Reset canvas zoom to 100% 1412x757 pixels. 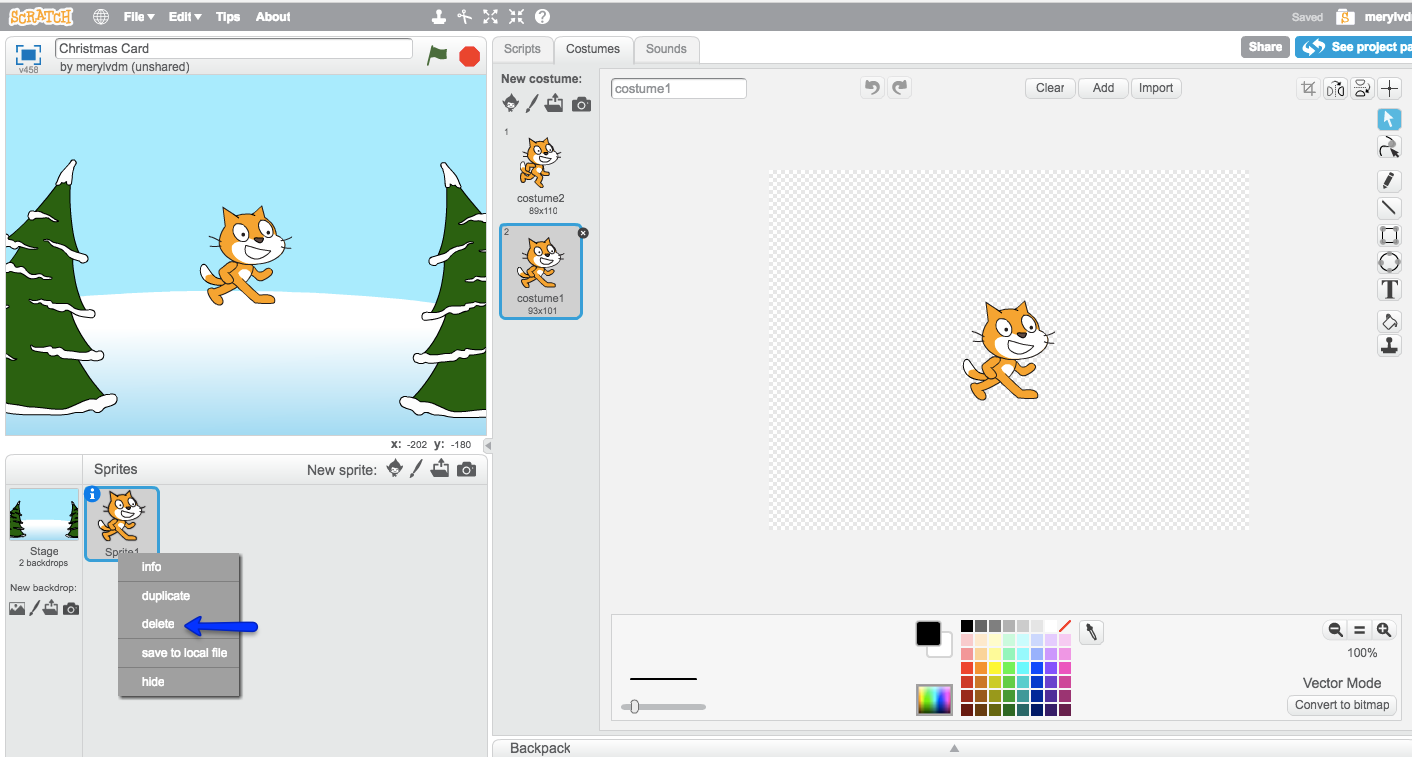coord(1359,630)
